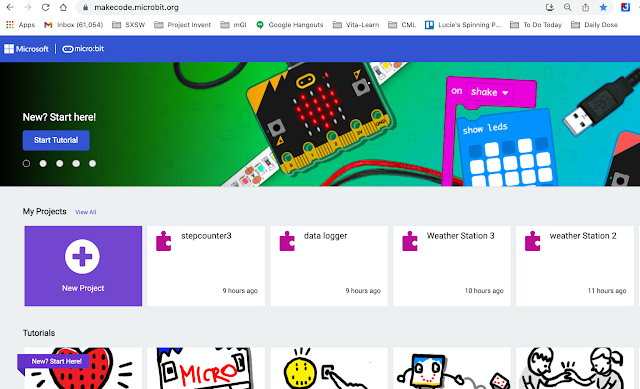This screenshot has height=389, width=640.
Task: Open the weather Station 2 project
Action: (x=575, y=266)
